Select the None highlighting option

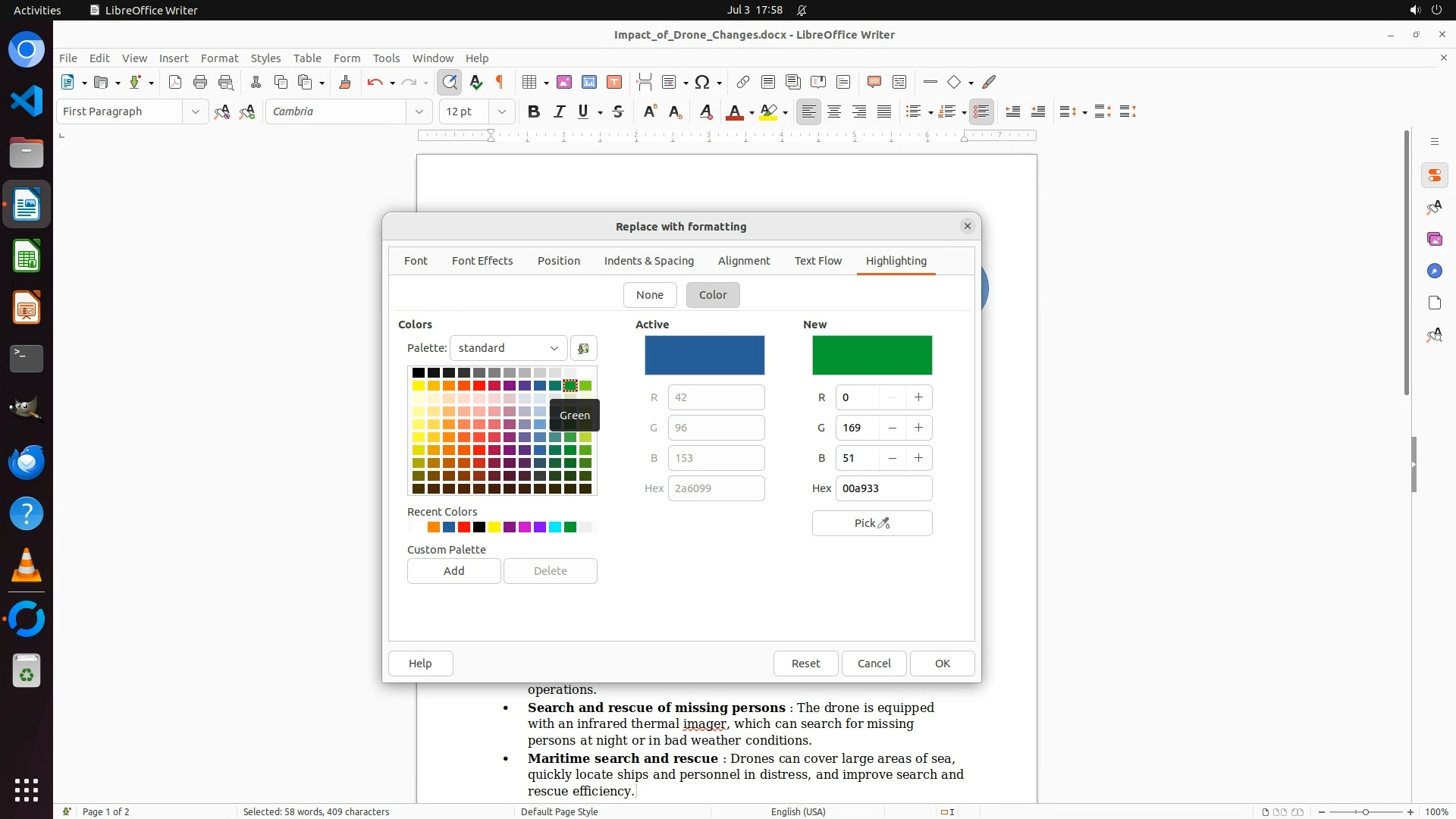(x=649, y=295)
